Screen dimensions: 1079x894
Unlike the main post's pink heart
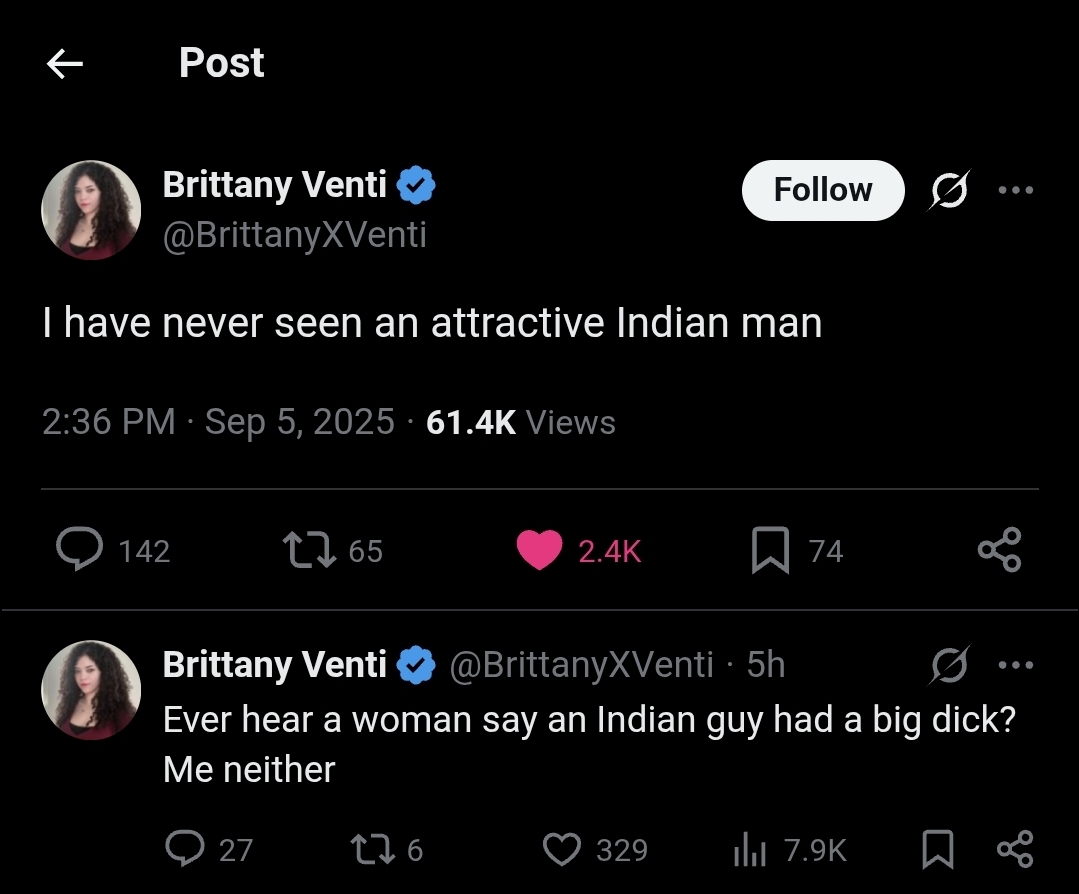539,550
